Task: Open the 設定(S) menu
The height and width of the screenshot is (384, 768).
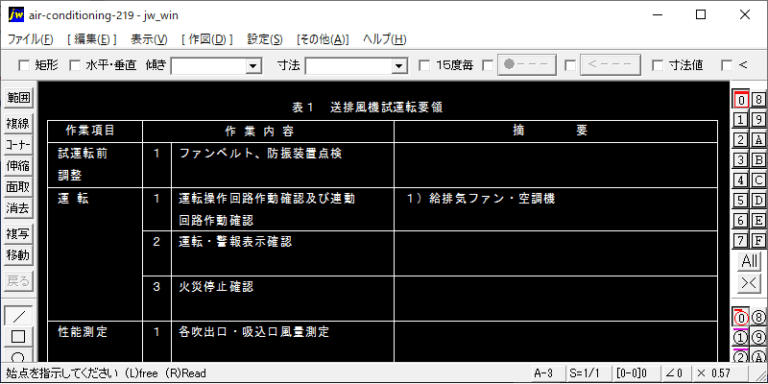Action: [x=265, y=40]
